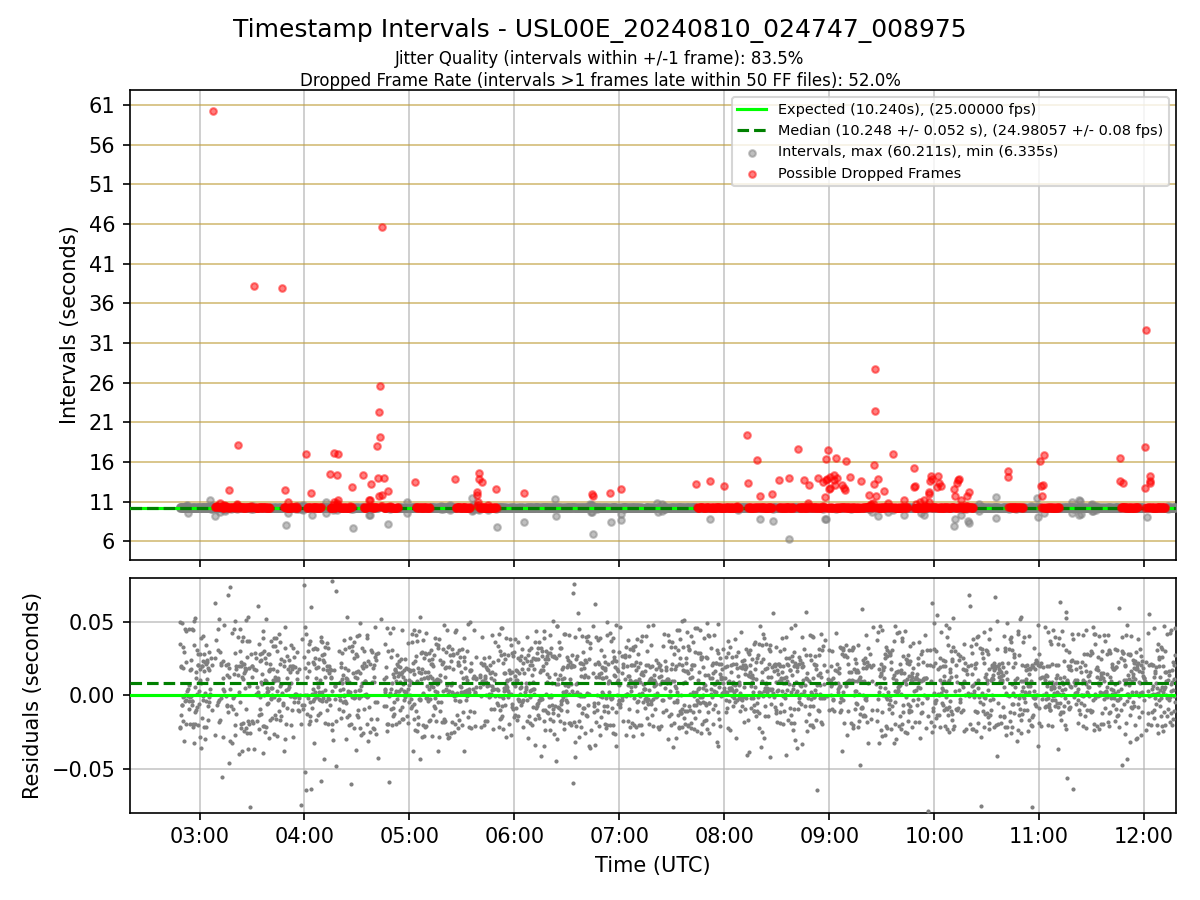The height and width of the screenshot is (900, 1200).
Task: Click legend entry 'Expected (10.240s), (25.00000 fps)'
Action: pos(906,109)
